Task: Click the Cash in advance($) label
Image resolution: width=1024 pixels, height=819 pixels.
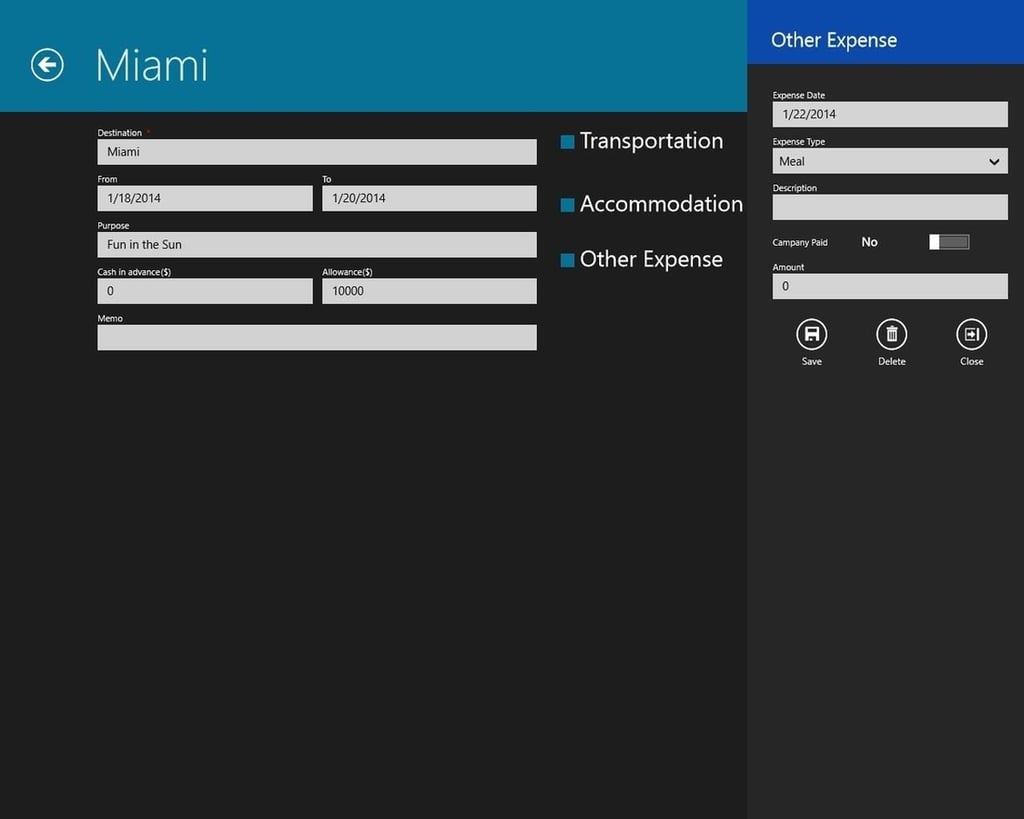Action: [x=134, y=272]
